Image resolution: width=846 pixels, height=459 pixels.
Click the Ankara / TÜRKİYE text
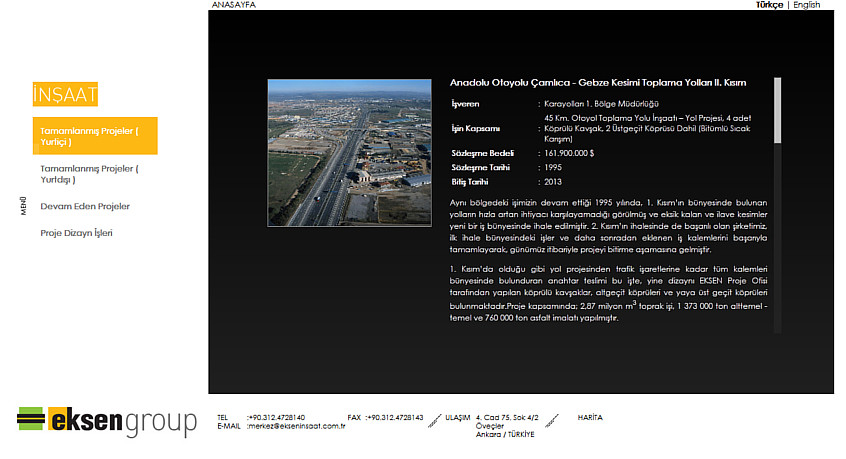(505, 435)
